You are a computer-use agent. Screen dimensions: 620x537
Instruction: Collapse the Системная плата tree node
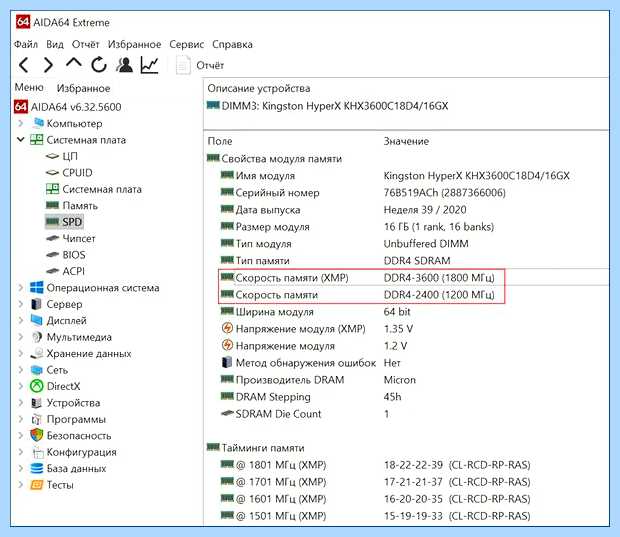[21, 140]
